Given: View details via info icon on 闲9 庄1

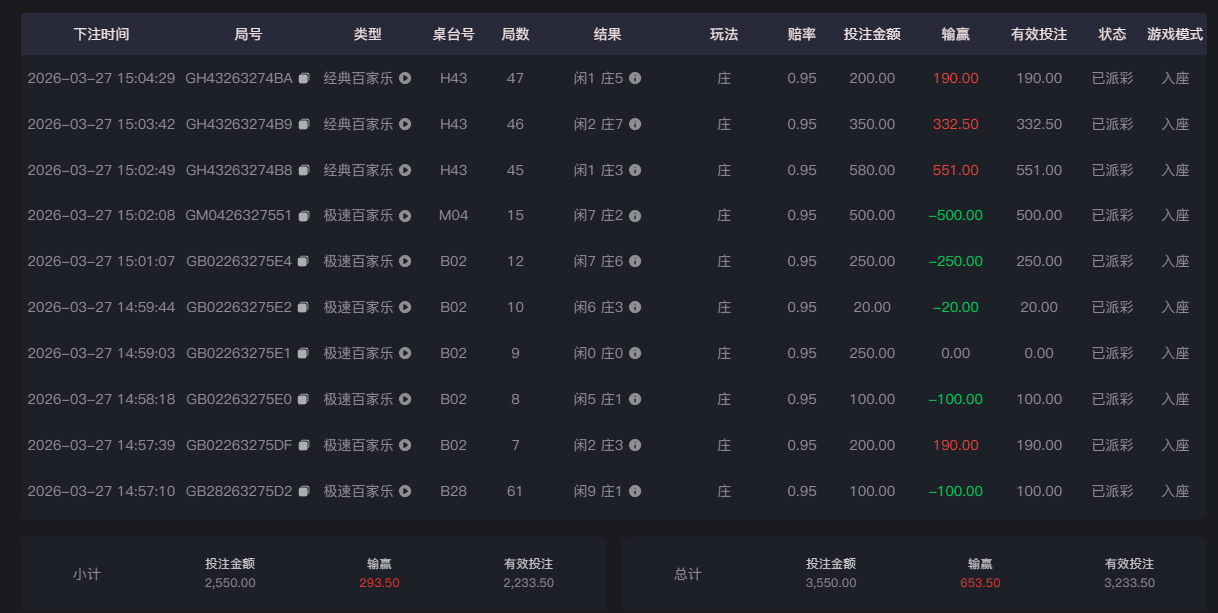Looking at the screenshot, I should [x=636, y=490].
